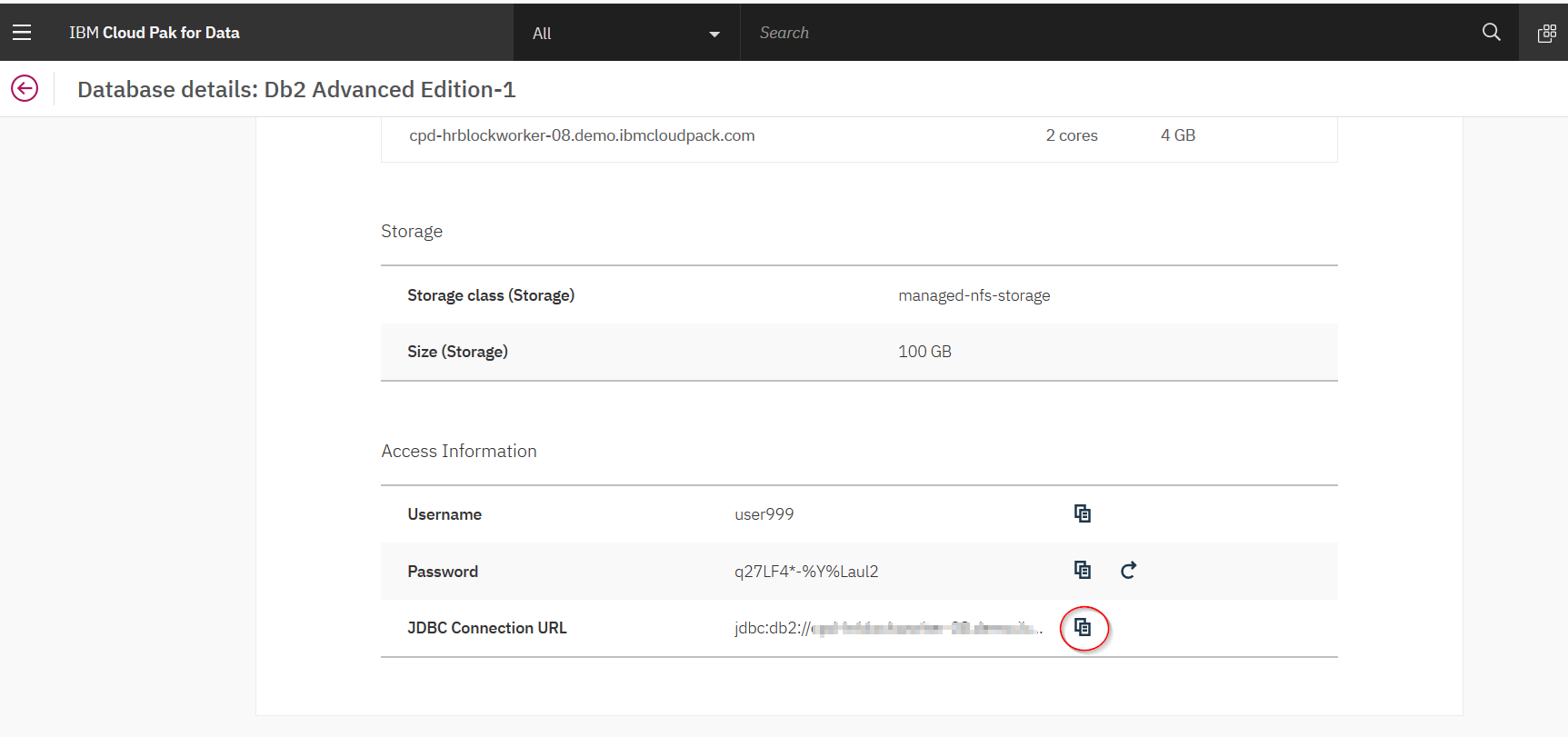Screen dimensions: 1568x737
Task: Click the Access Information heading
Action: tap(459, 451)
